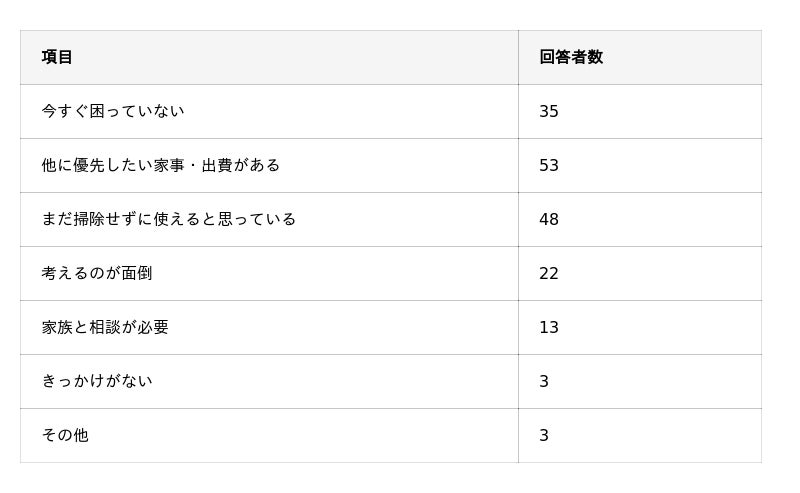Click the value 35 for 今すぐ困っていない
The width and height of the screenshot is (800, 493).
tap(549, 111)
